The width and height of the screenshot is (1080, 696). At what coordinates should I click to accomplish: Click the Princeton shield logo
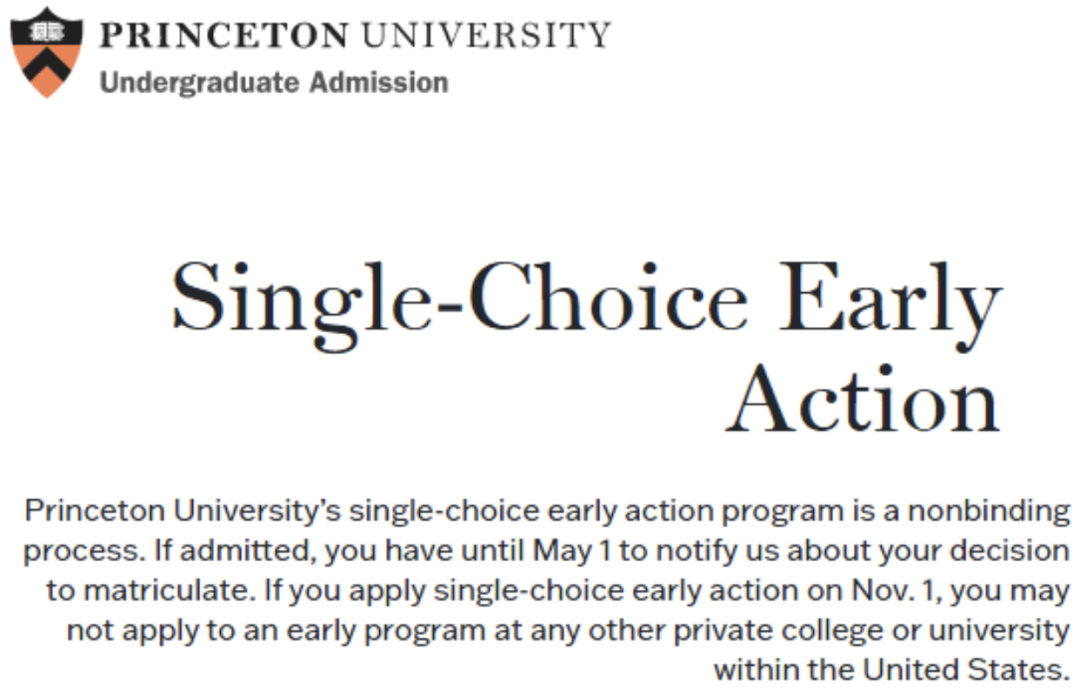[x=47, y=52]
